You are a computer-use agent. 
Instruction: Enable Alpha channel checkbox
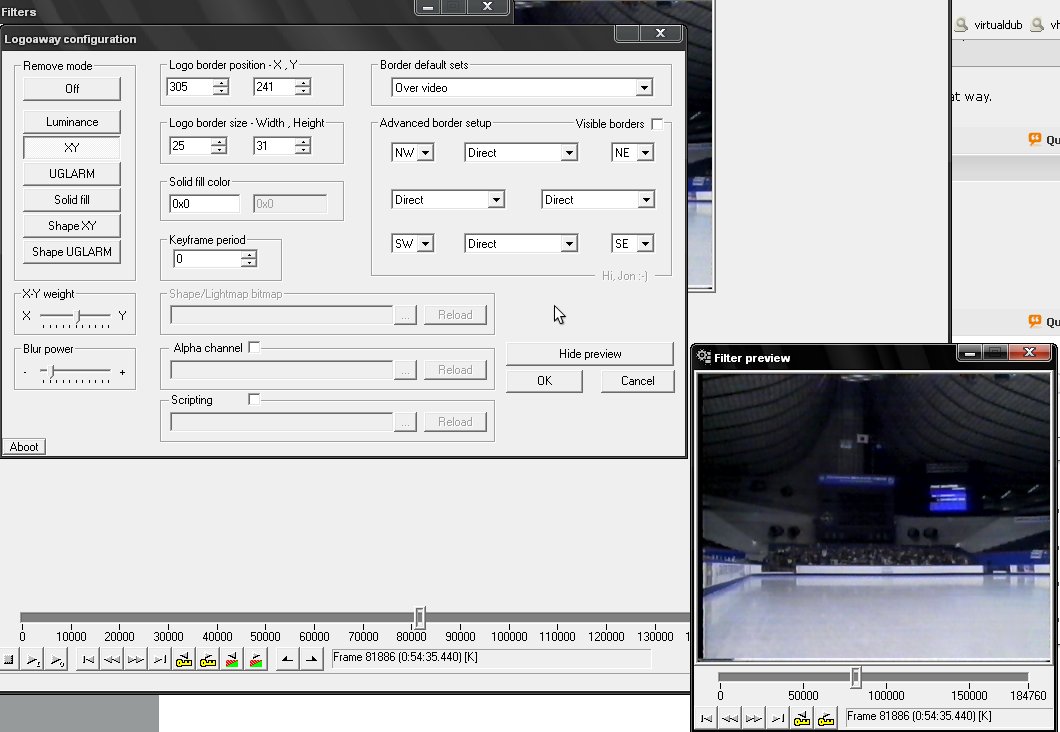pos(254,347)
